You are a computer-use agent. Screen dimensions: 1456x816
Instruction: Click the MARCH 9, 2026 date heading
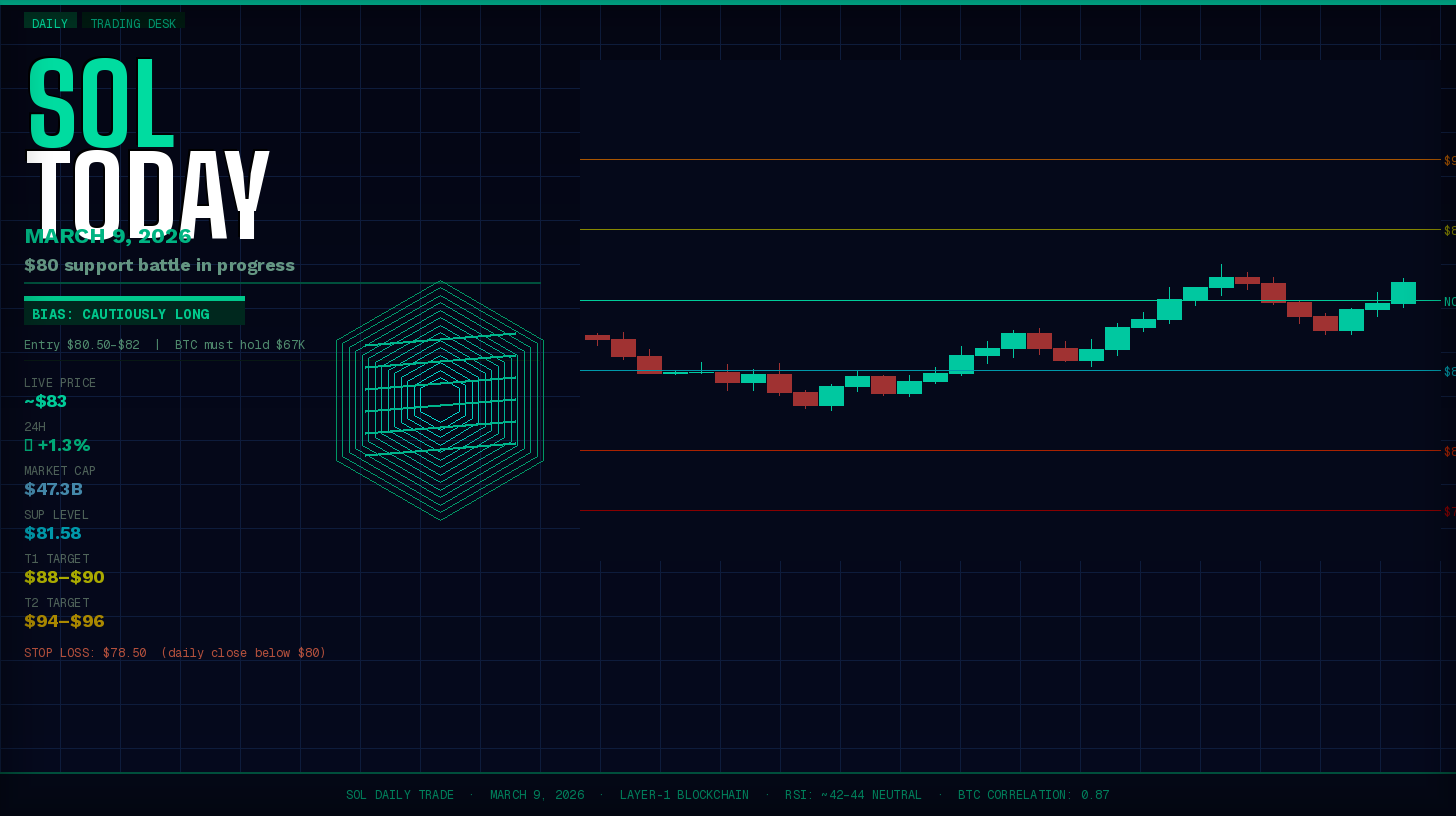(108, 236)
